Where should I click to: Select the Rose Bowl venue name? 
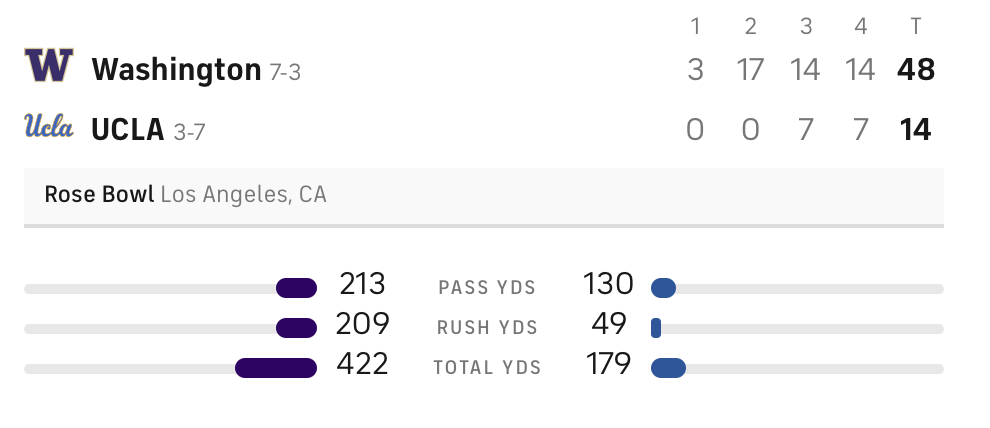[99, 194]
